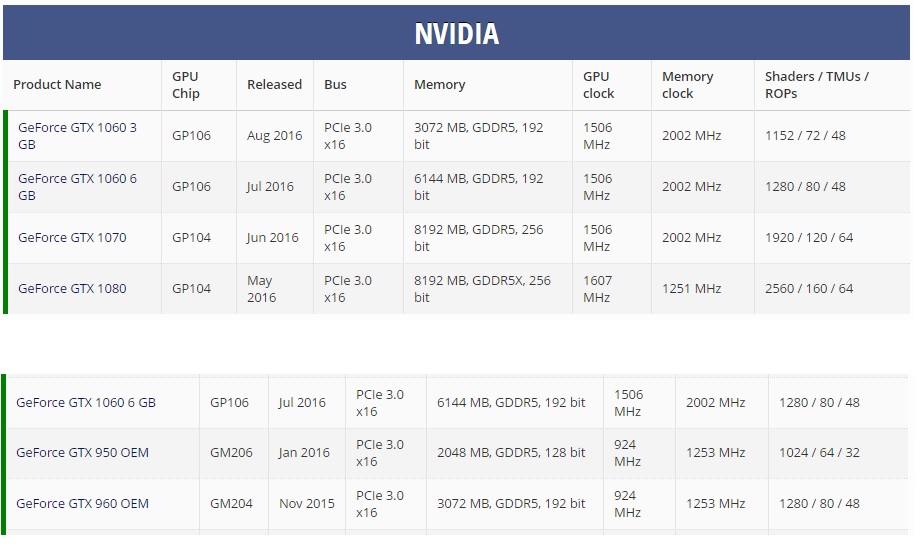This screenshot has height=548, width=922.
Task: Select the 8192 MB, GDDR5X, 256 bit cell
Action: (x=482, y=289)
